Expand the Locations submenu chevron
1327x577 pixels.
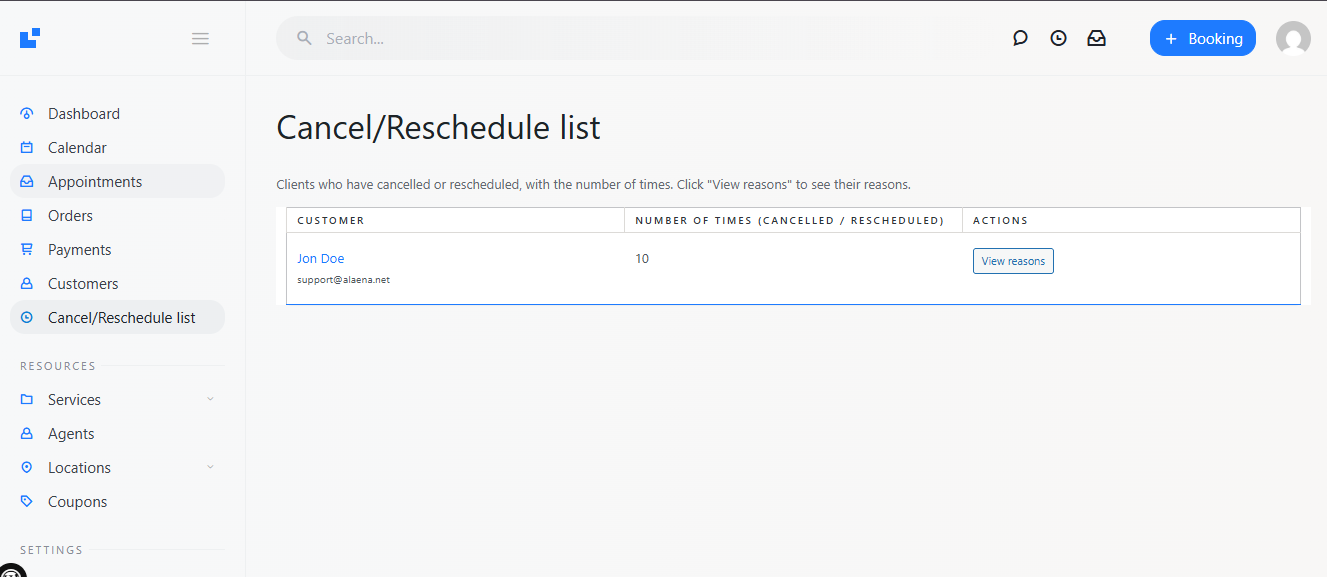[x=210, y=467]
